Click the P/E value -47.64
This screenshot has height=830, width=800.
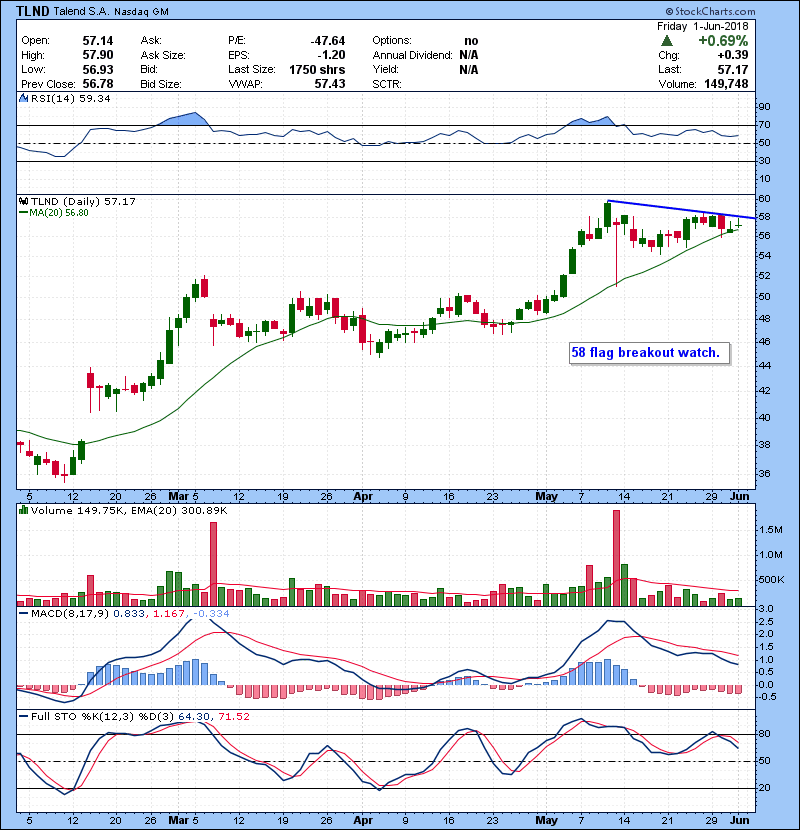point(327,41)
